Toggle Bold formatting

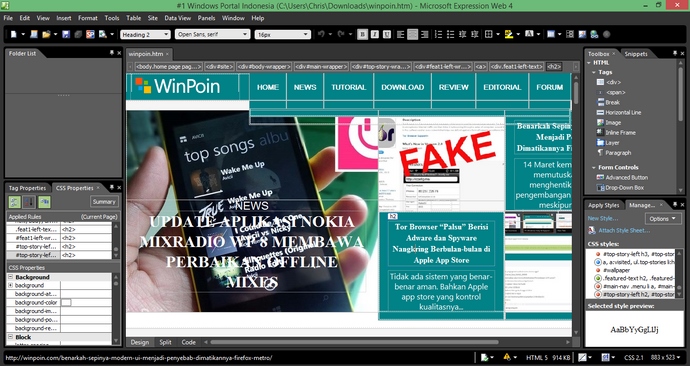coord(363,34)
